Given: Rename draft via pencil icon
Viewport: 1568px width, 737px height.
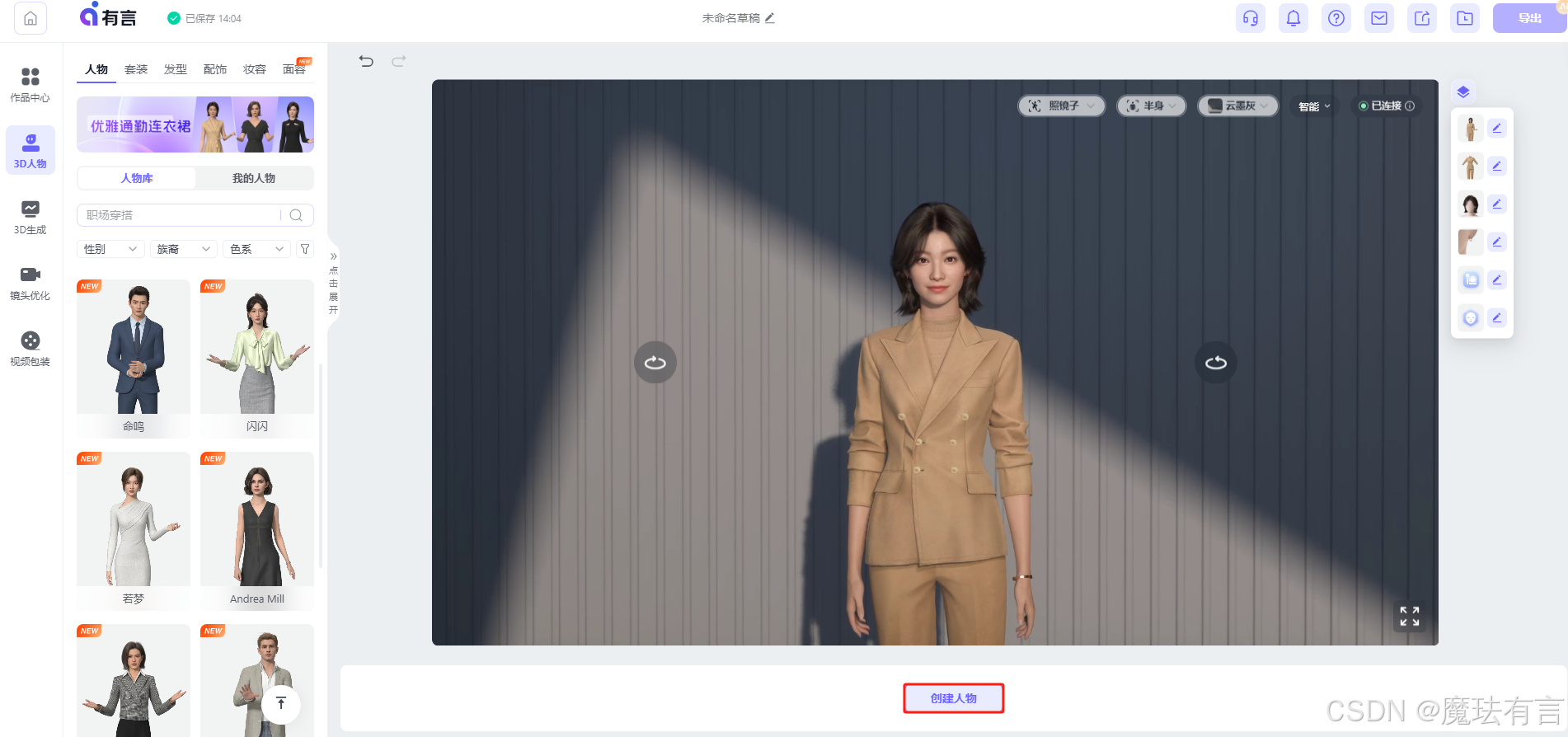Looking at the screenshot, I should (770, 18).
